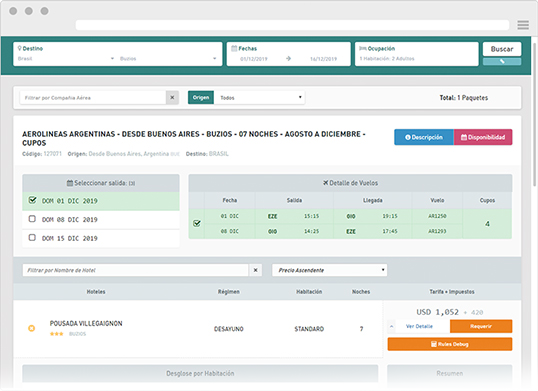Click the Buscar button

coord(502,49)
